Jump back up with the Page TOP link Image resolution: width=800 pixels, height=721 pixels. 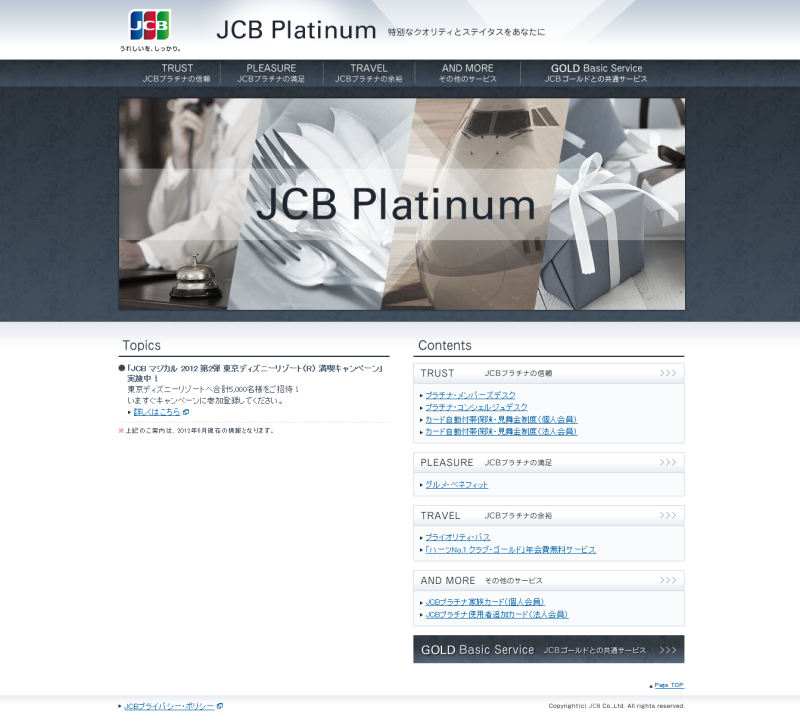click(669, 685)
